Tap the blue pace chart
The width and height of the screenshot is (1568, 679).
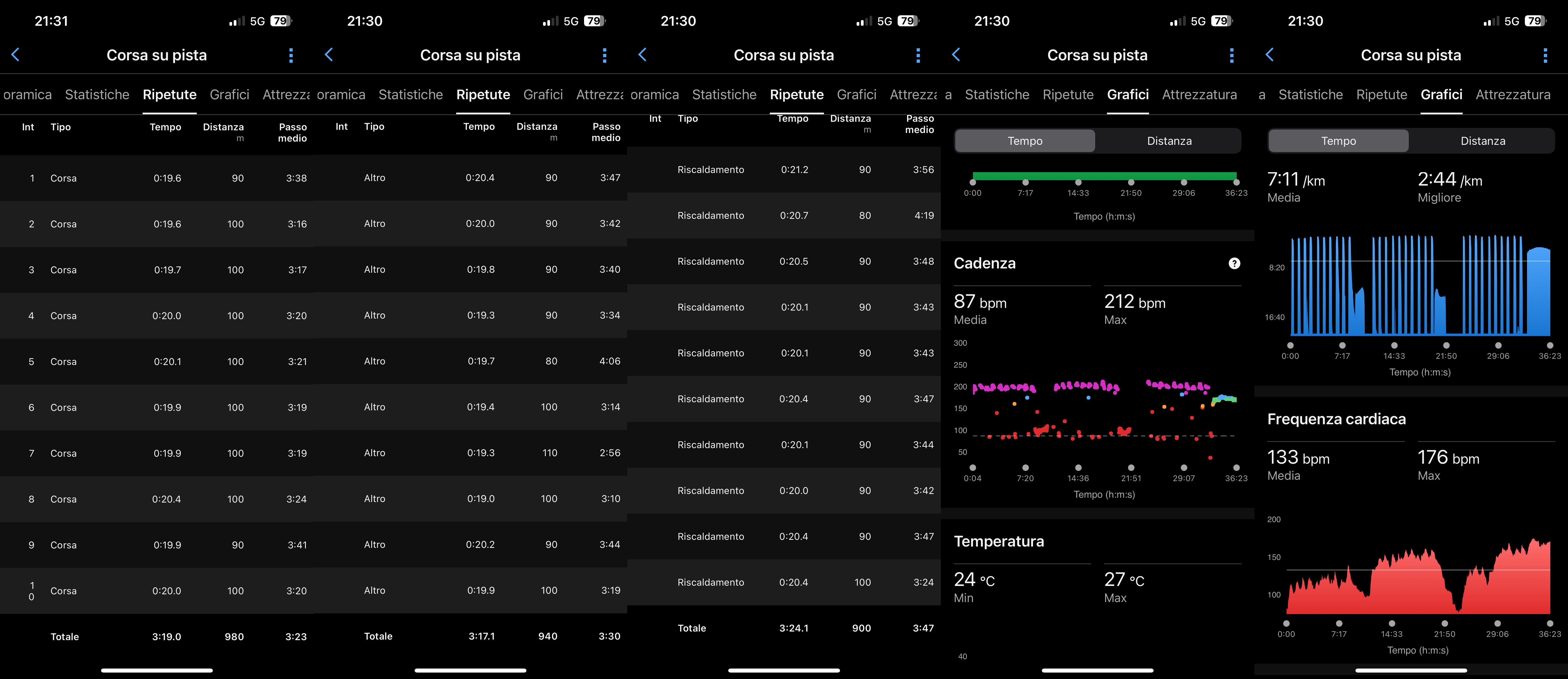point(1420,285)
